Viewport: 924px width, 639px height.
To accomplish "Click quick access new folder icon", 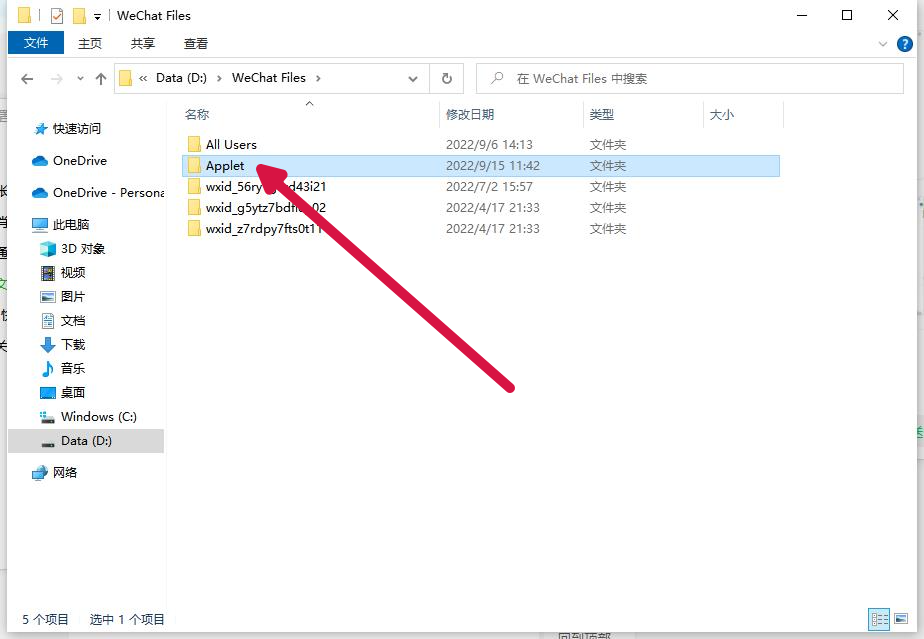I will pos(80,15).
